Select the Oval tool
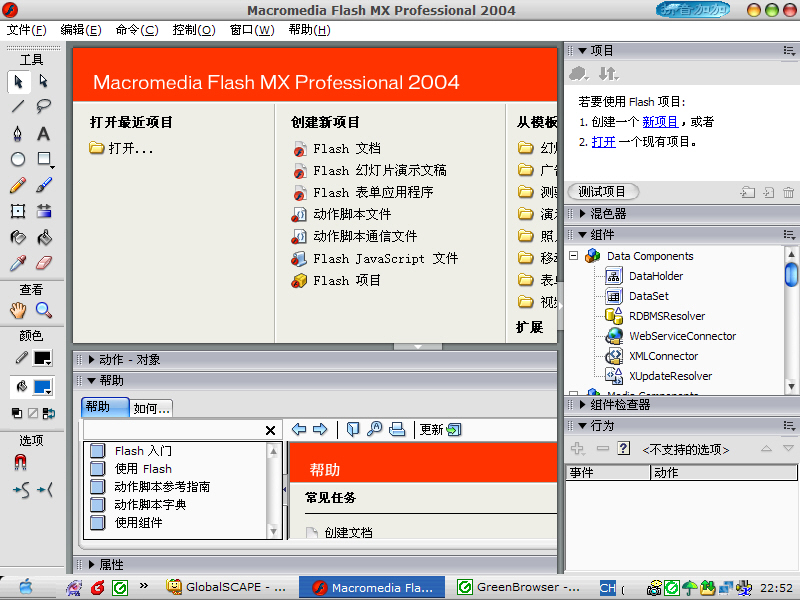 click(x=18, y=159)
